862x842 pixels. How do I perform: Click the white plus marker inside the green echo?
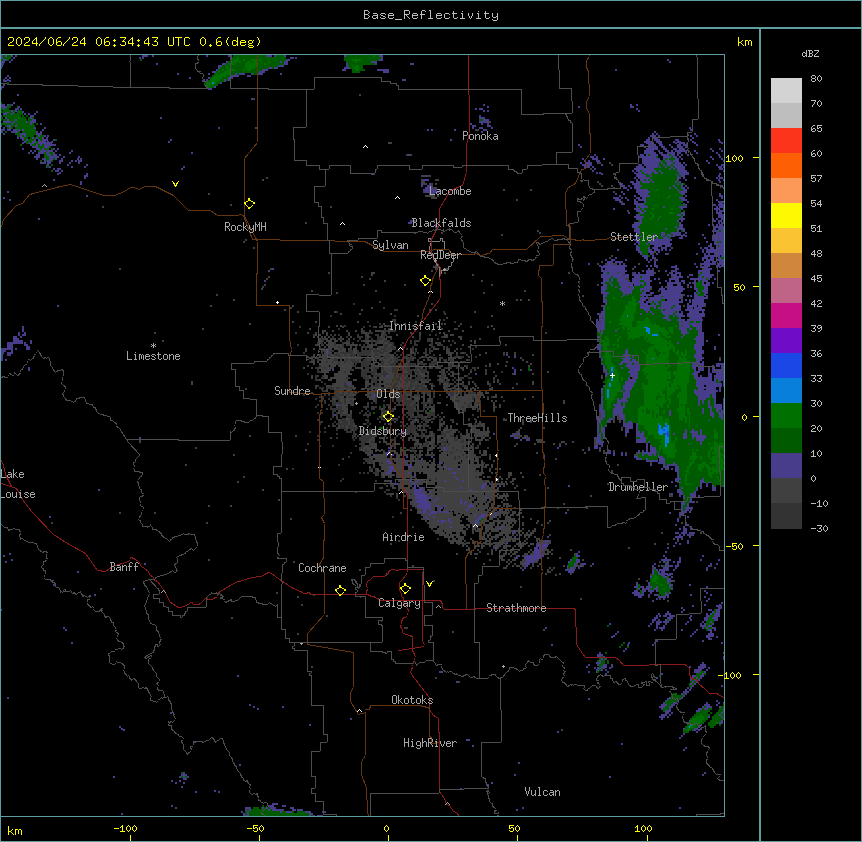(612, 375)
